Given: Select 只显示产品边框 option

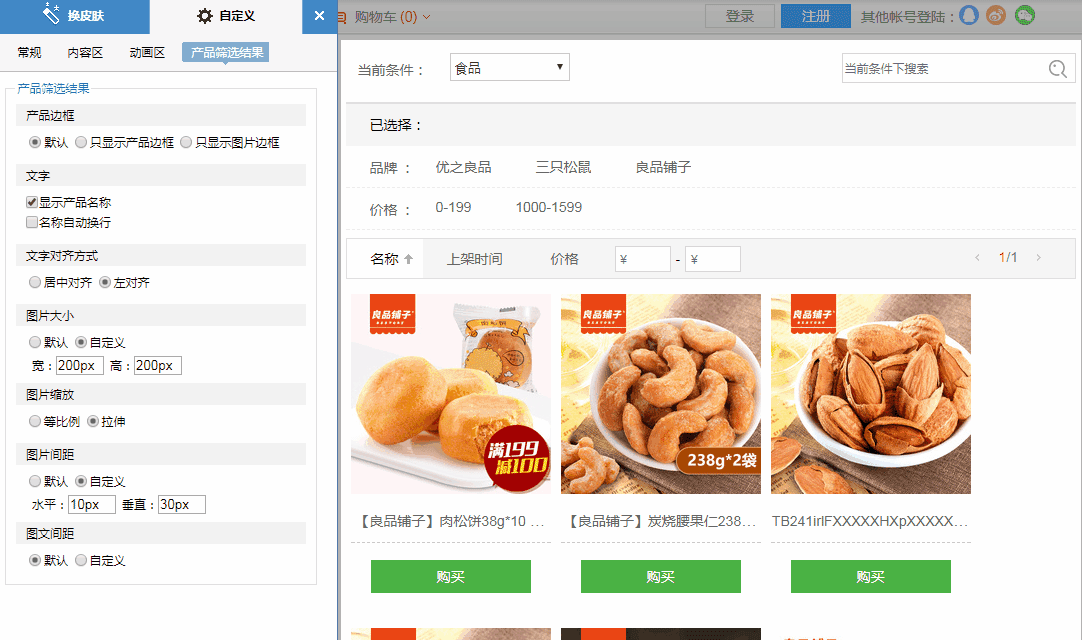Looking at the screenshot, I should (81, 142).
